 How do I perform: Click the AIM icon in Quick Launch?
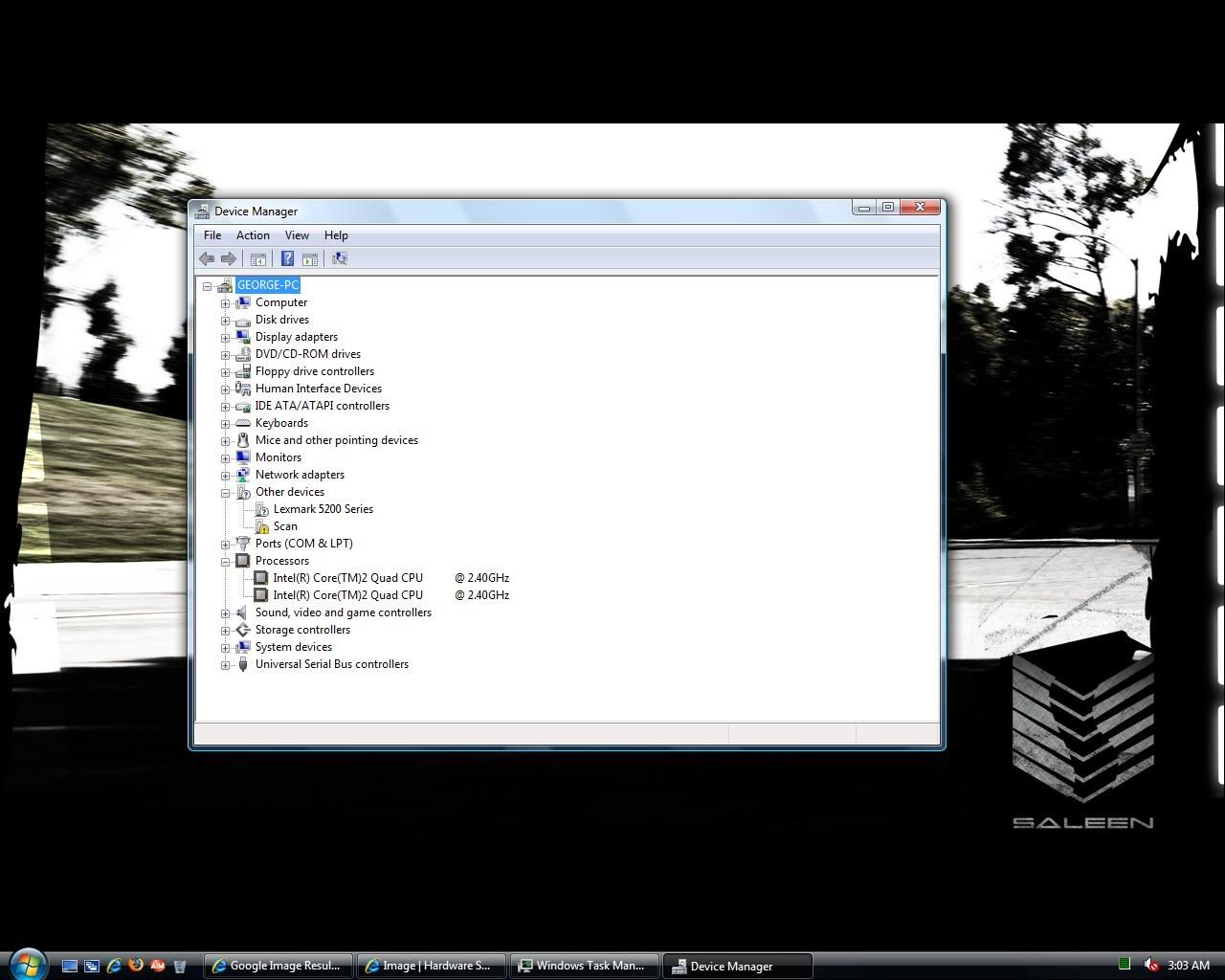click(x=158, y=966)
